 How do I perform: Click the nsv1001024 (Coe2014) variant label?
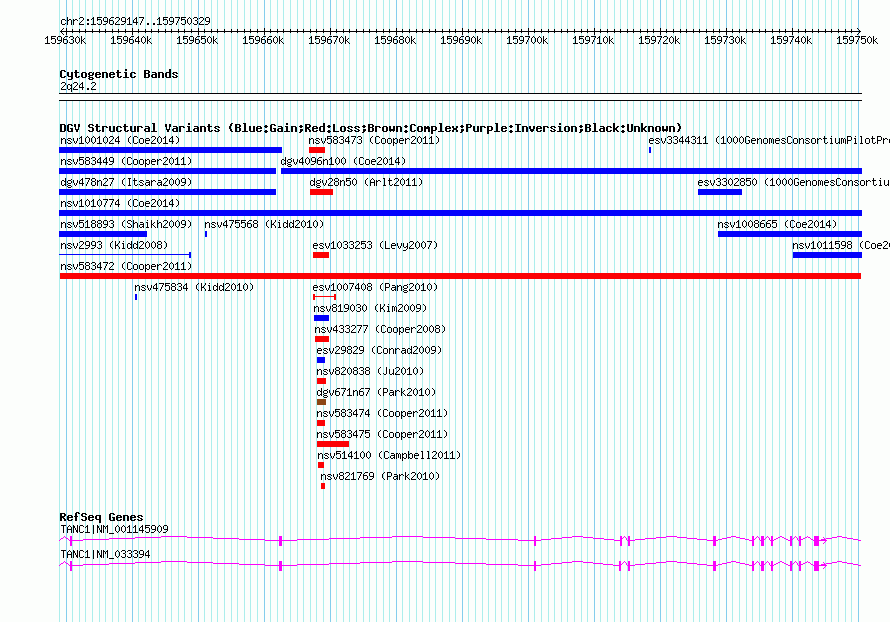point(120,140)
